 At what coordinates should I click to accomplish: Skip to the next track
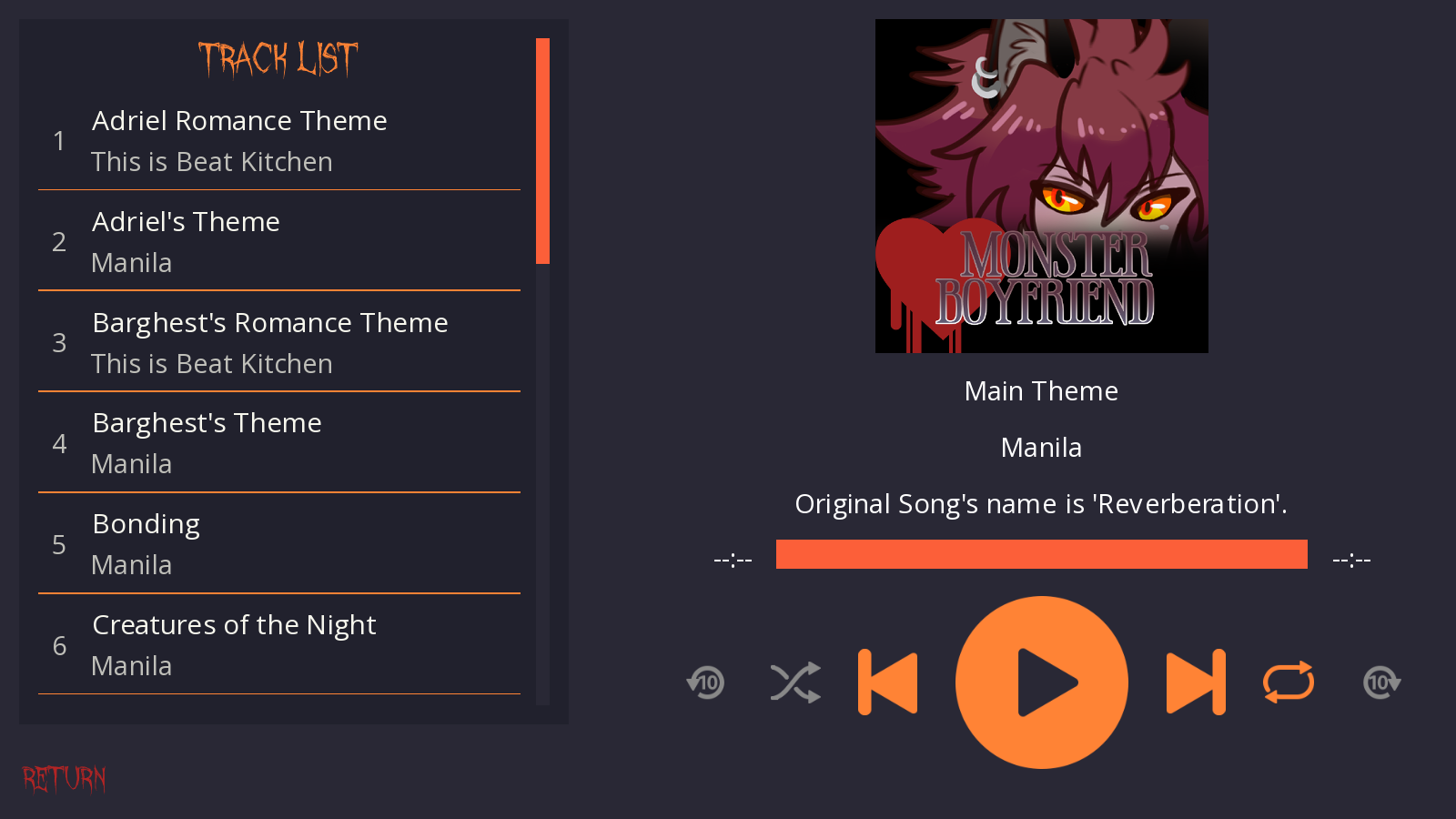pos(1196,682)
